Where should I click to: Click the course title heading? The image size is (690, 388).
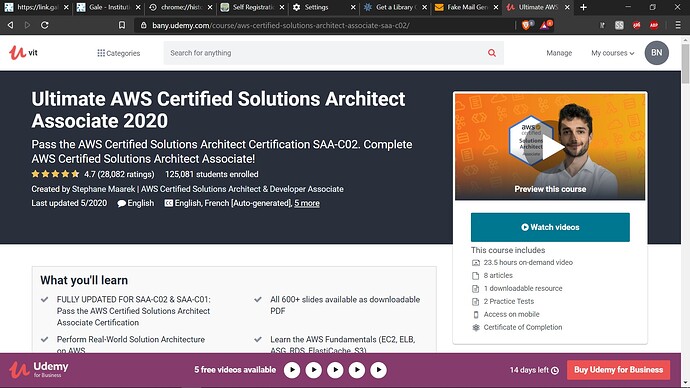[218, 110]
